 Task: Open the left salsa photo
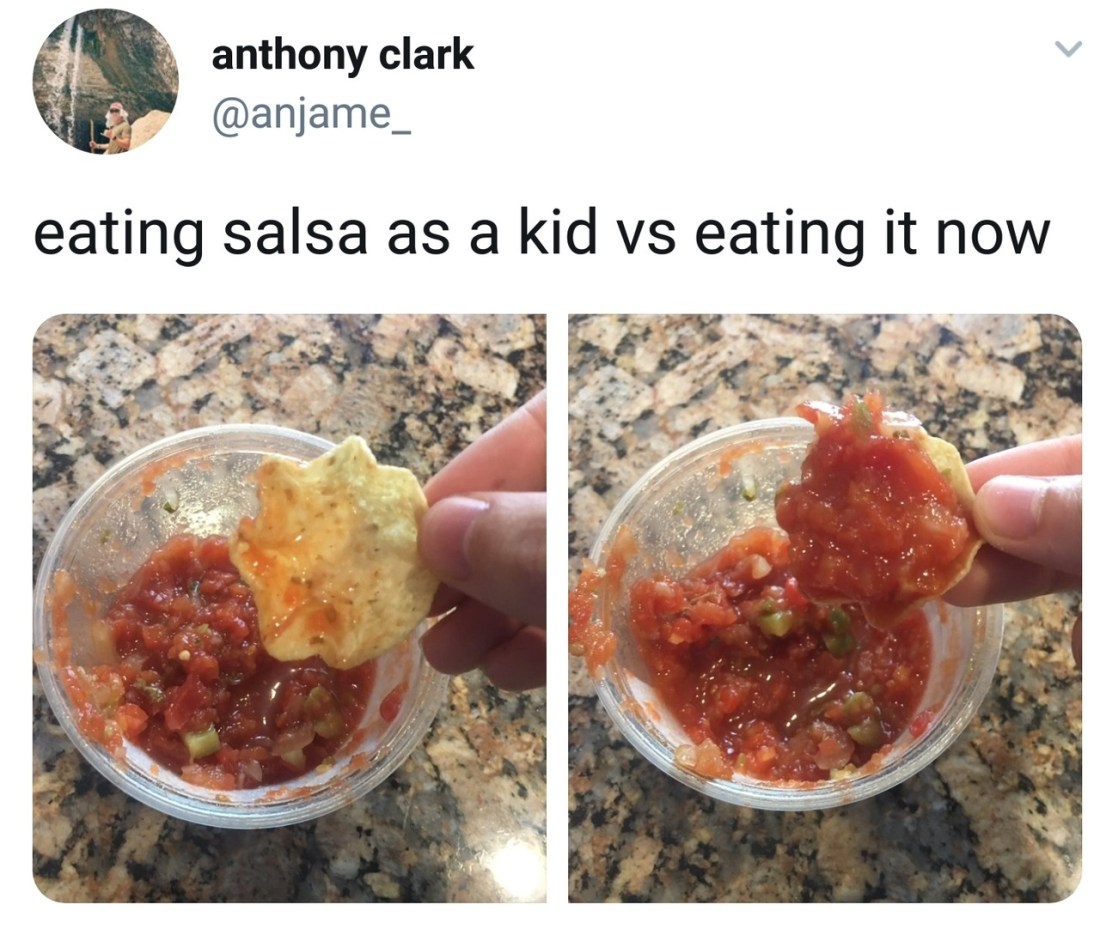tap(289, 608)
